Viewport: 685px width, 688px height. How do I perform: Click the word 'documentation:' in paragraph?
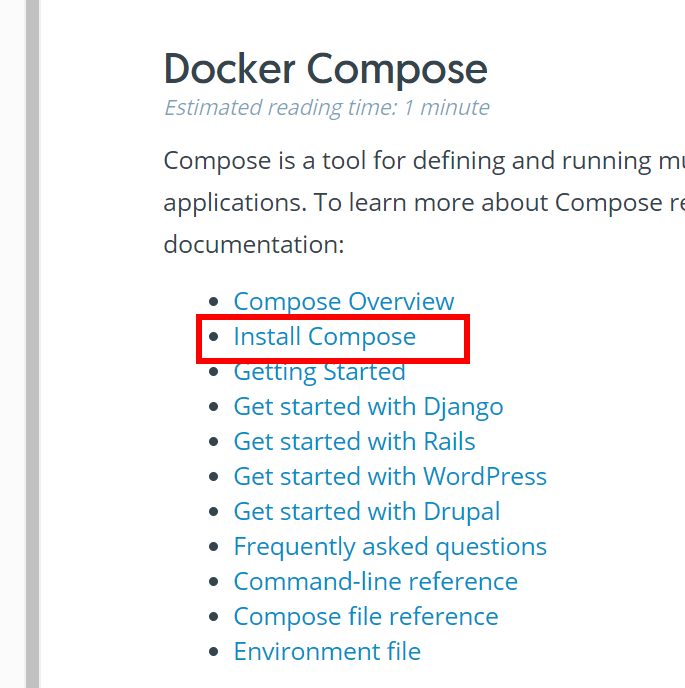[x=254, y=244]
